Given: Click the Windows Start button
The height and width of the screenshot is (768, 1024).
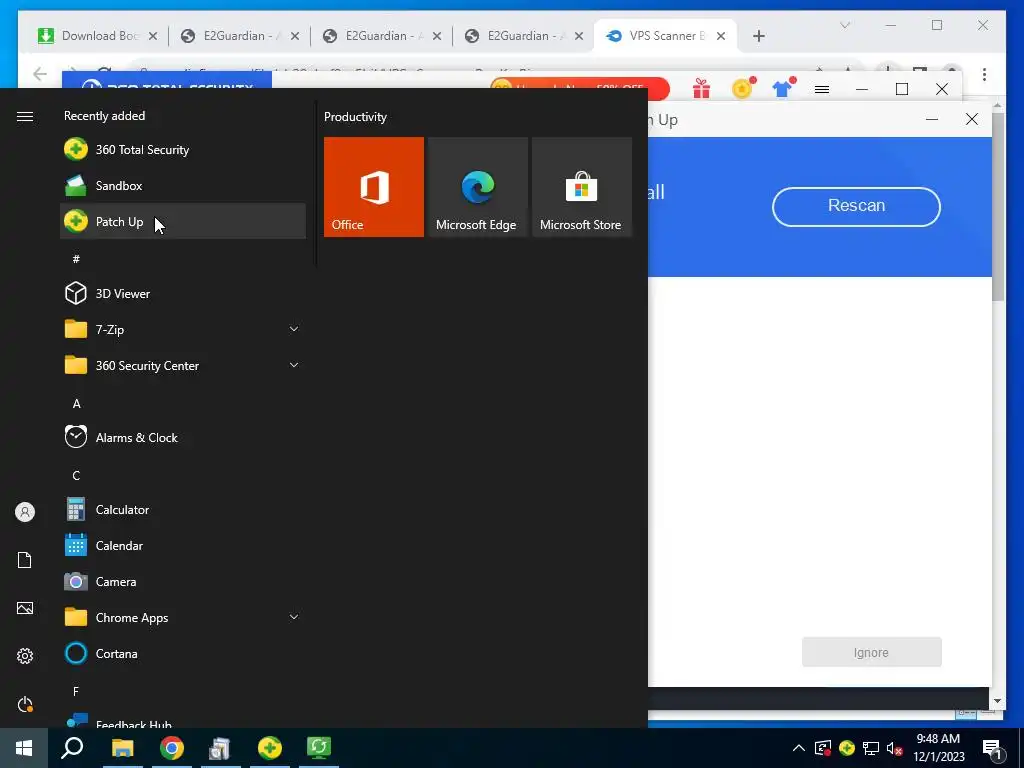Looking at the screenshot, I should click(x=24, y=748).
